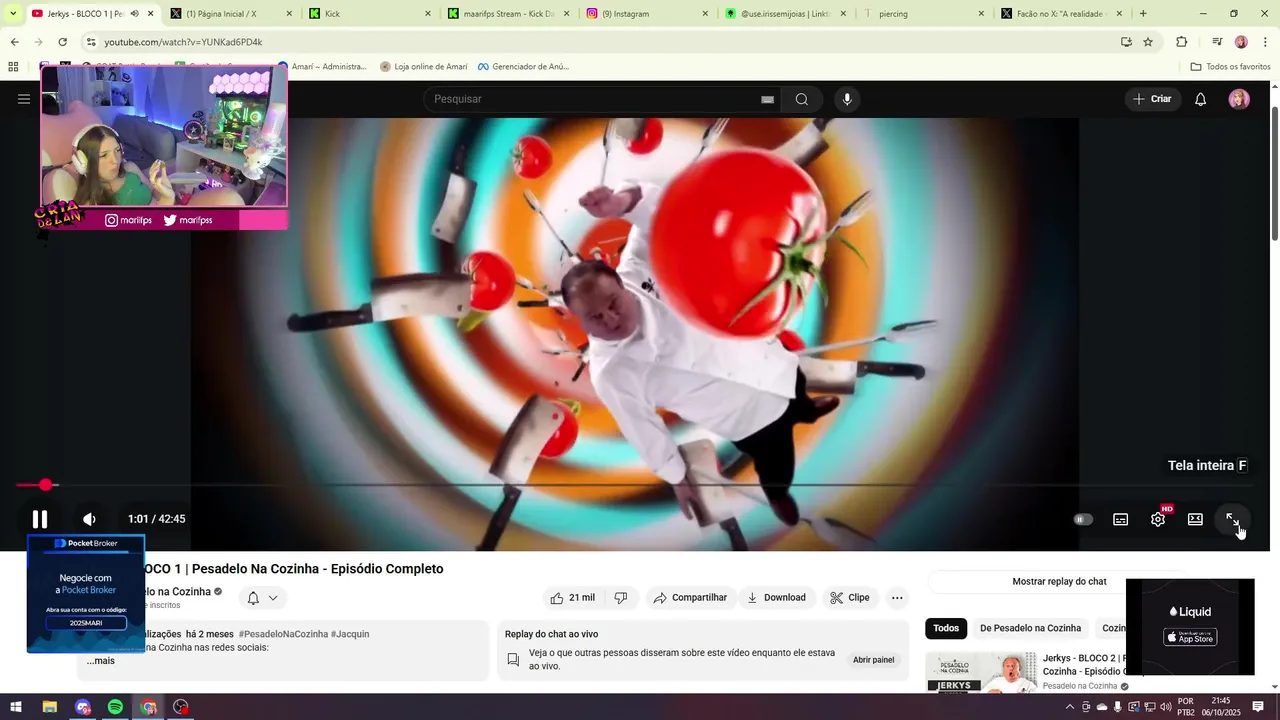Image resolution: width=1280 pixels, height=720 pixels.
Task: Open the on-screen keyboard in search box
Action: (x=767, y=99)
